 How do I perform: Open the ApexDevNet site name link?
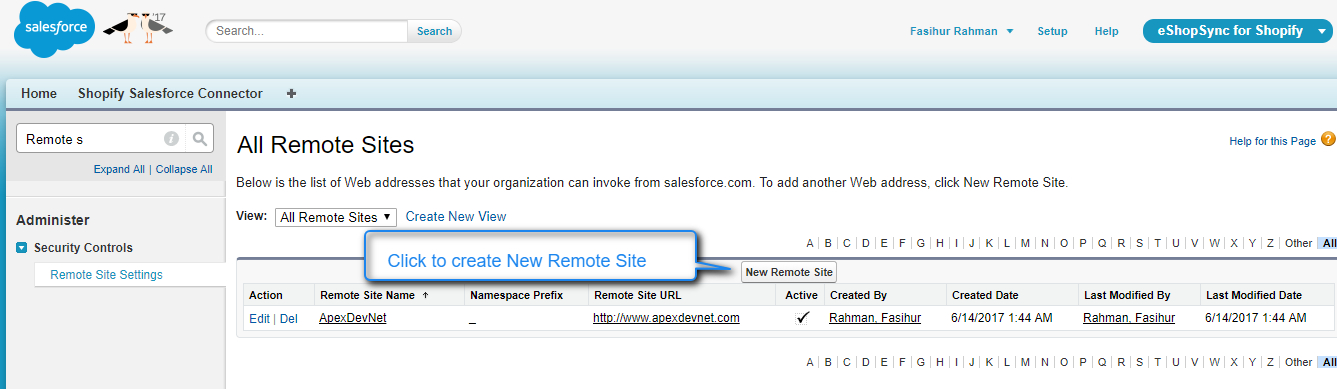352,318
